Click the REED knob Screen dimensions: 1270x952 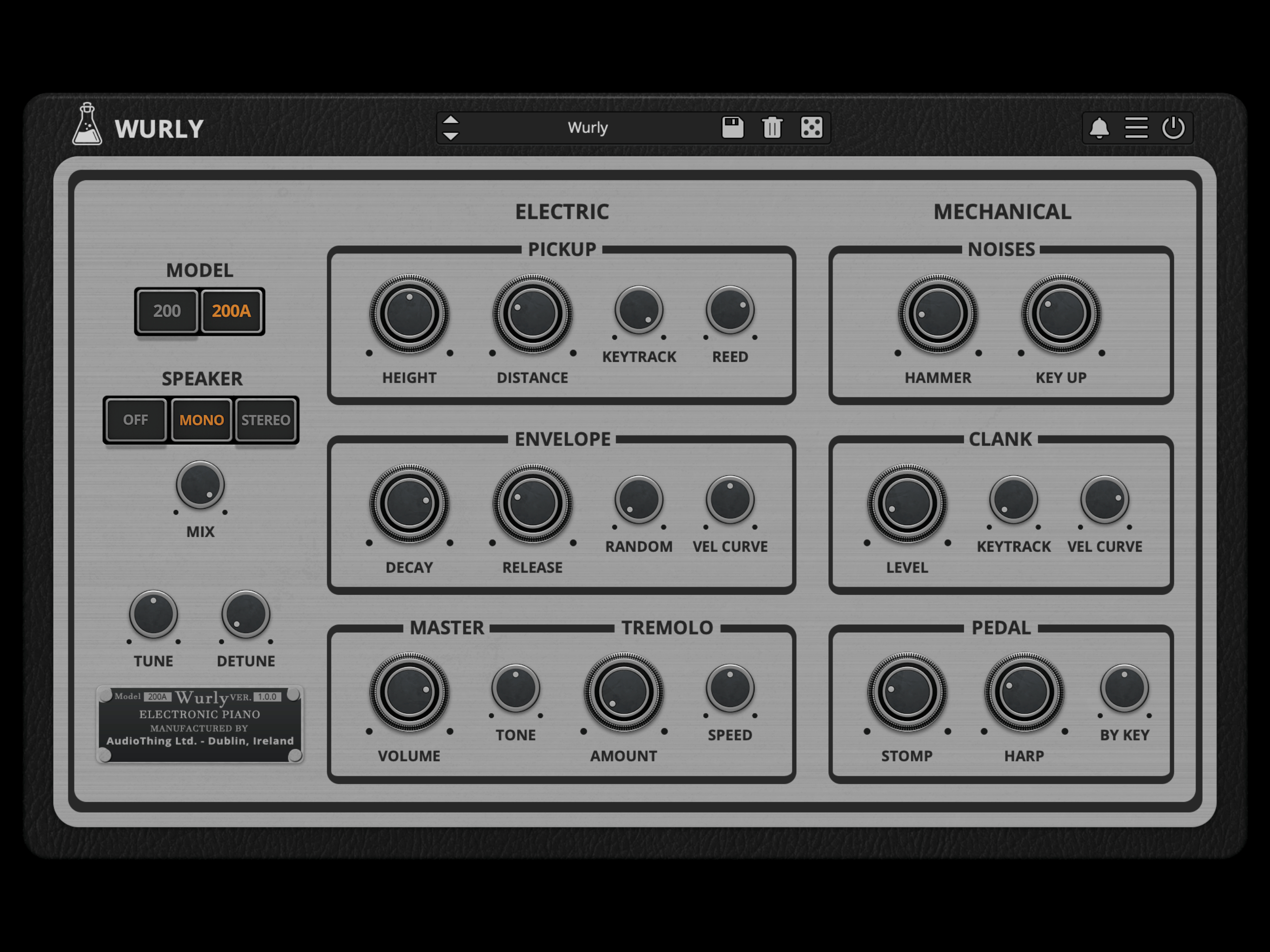730,310
